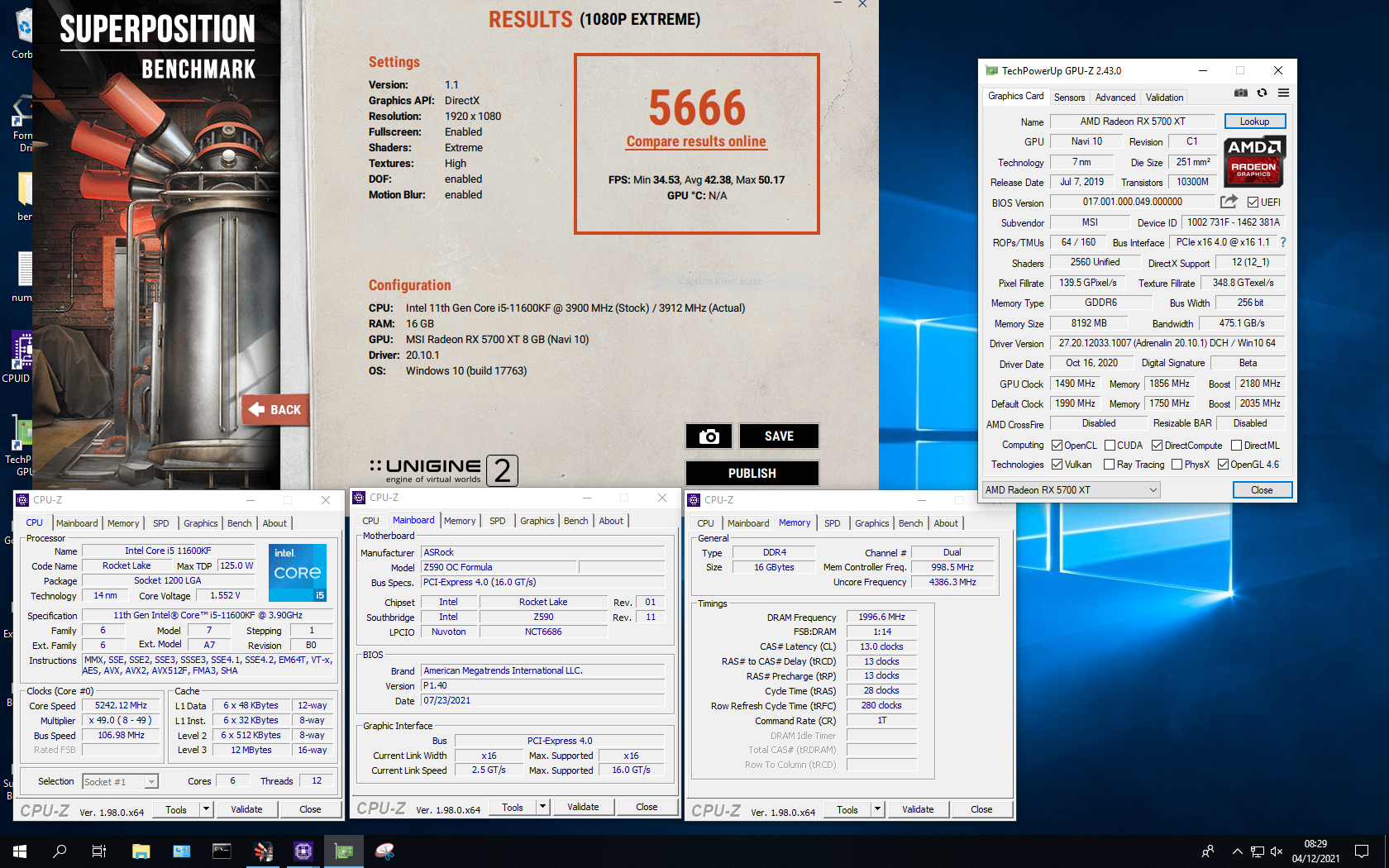The width and height of the screenshot is (1389, 868).
Task: Toggle the Vulkan checkbox
Action: click(1057, 465)
